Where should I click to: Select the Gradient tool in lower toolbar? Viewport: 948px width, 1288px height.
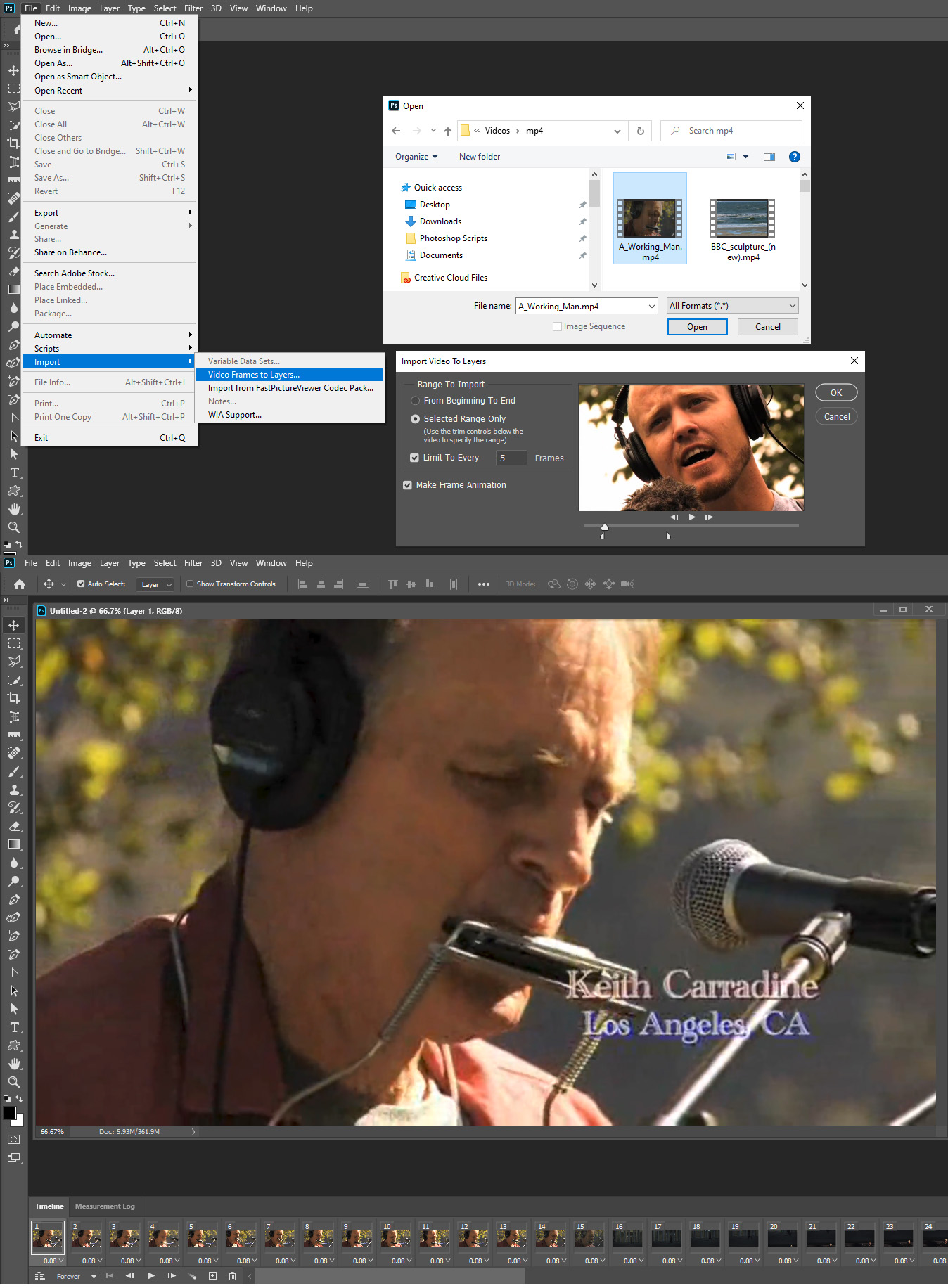point(14,844)
